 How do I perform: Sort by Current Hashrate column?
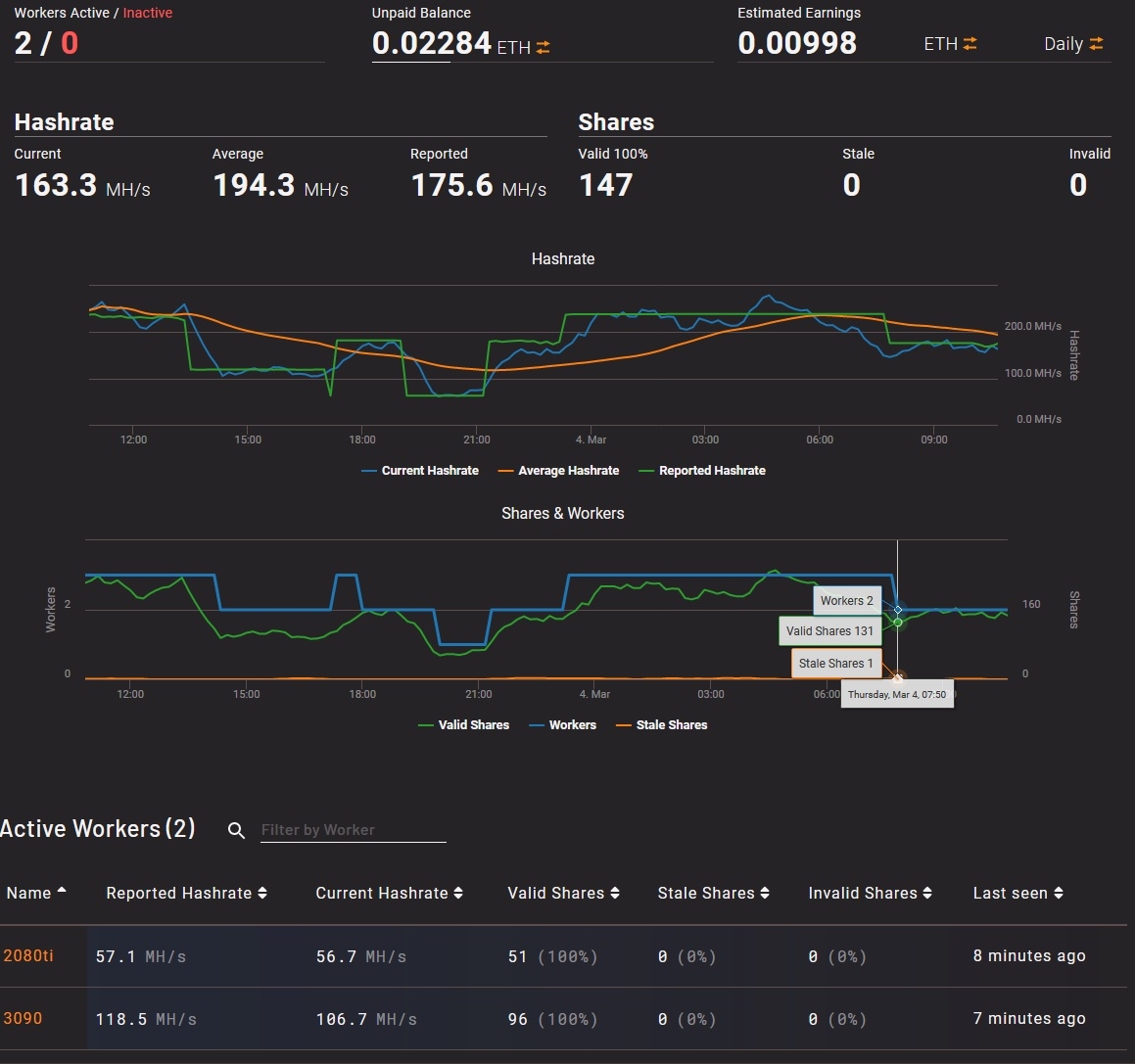(389, 894)
